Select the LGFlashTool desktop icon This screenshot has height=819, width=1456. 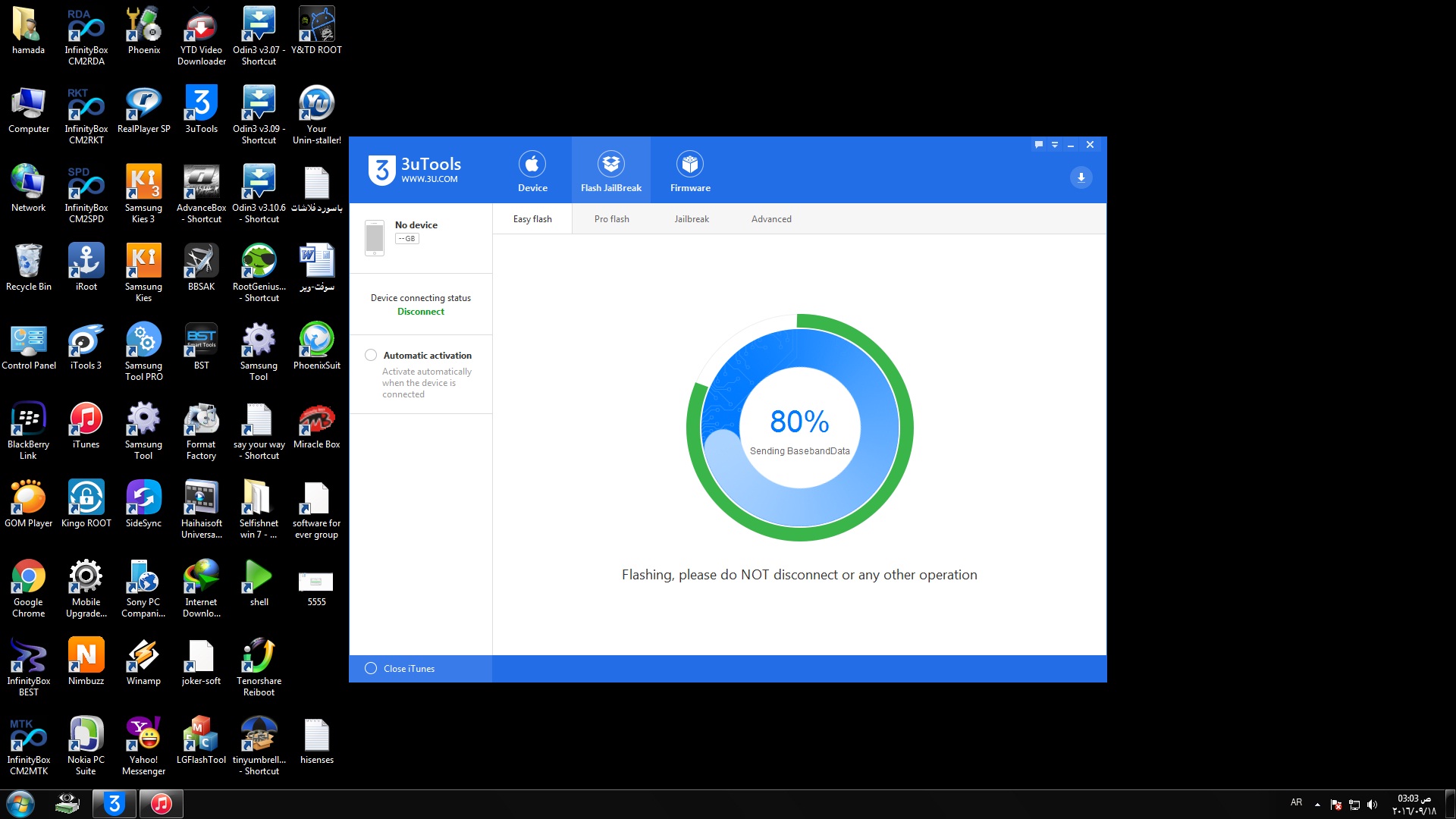[202, 739]
